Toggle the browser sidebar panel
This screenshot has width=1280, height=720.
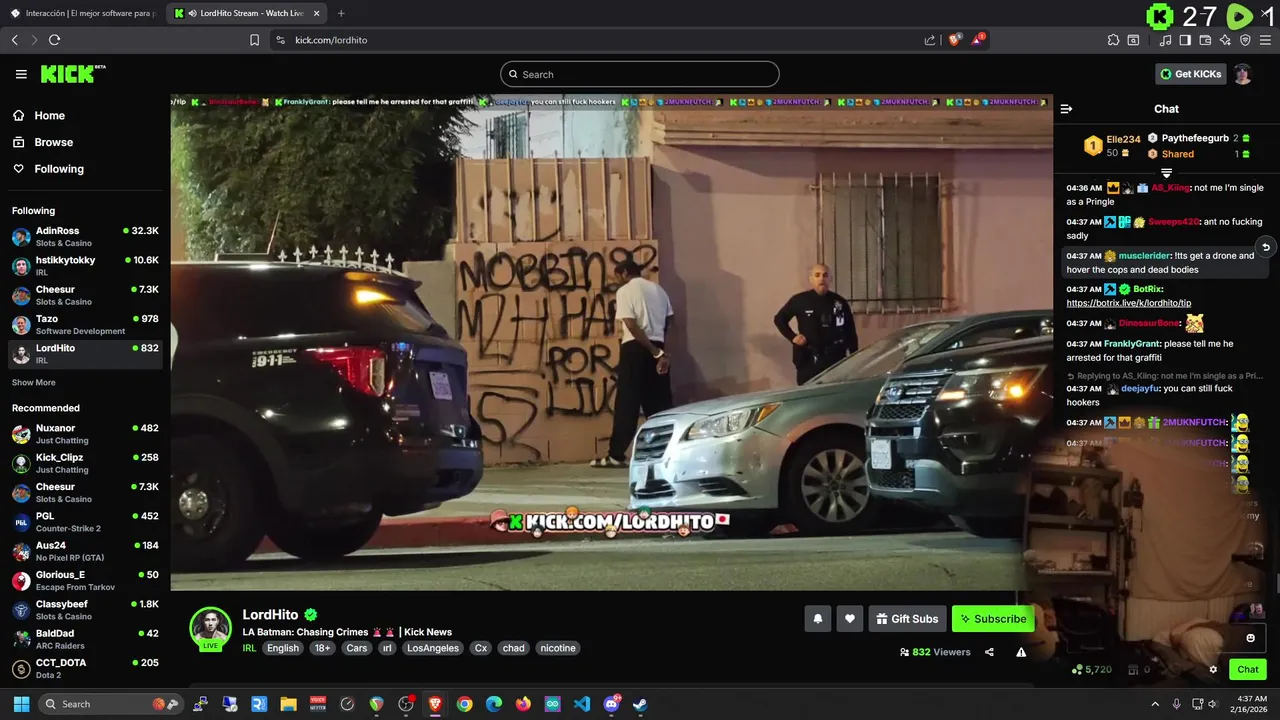click(1185, 40)
